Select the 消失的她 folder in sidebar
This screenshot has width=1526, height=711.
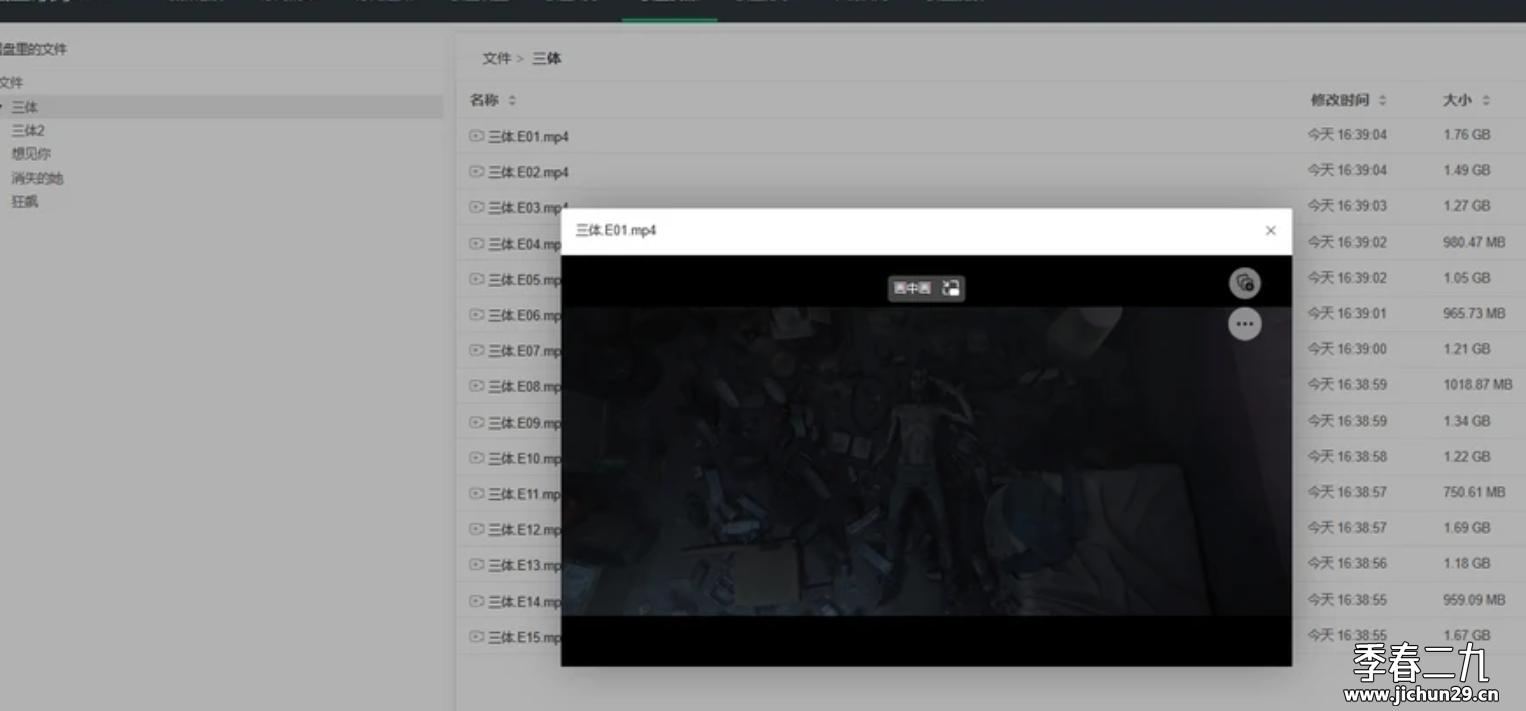point(37,178)
